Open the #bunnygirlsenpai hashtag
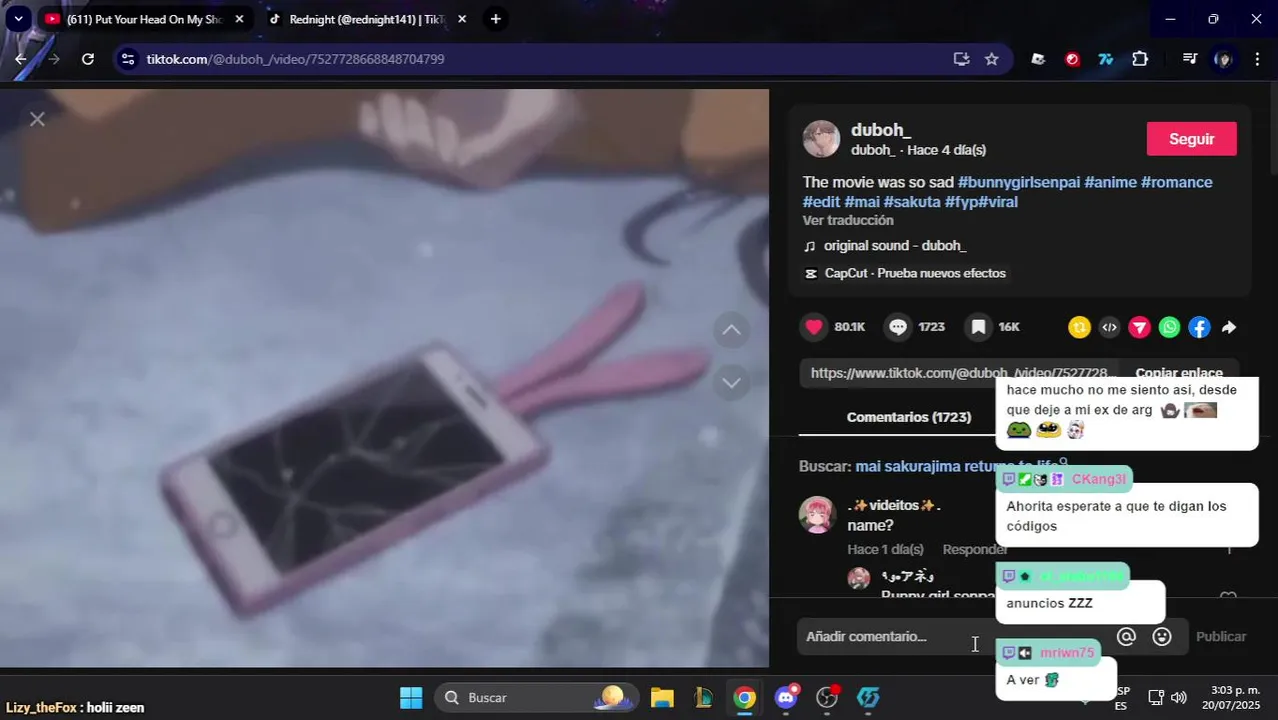This screenshot has width=1278, height=720. (1019, 182)
